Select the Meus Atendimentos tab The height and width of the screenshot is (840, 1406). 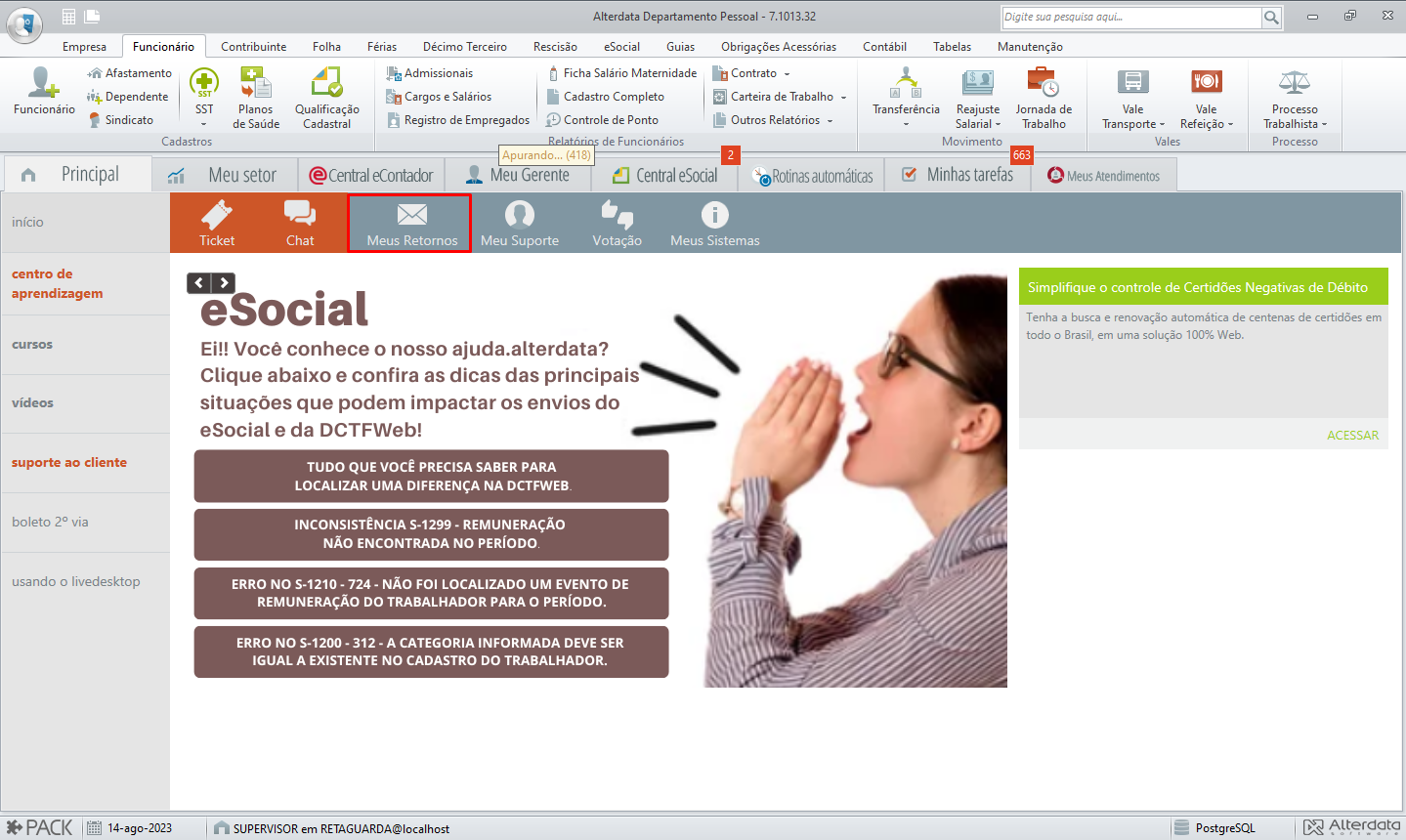coord(1104,175)
